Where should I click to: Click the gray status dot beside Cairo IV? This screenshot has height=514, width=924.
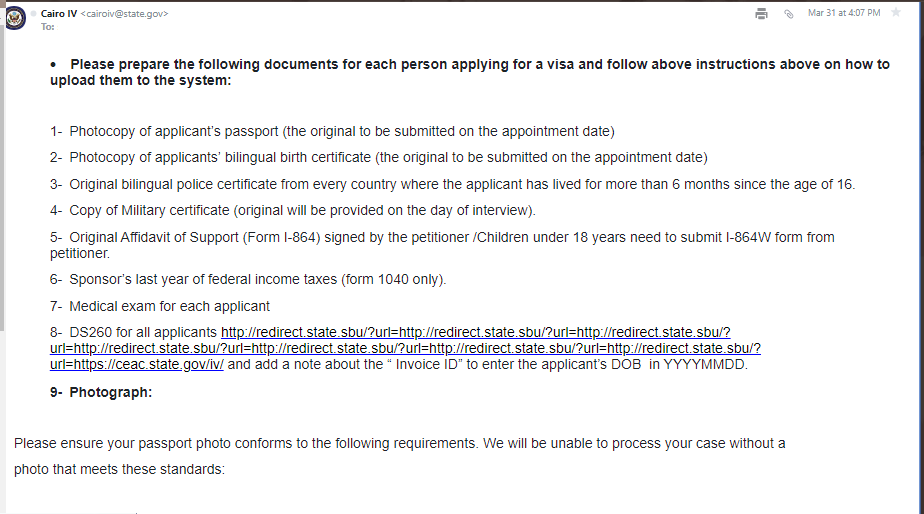(34, 14)
